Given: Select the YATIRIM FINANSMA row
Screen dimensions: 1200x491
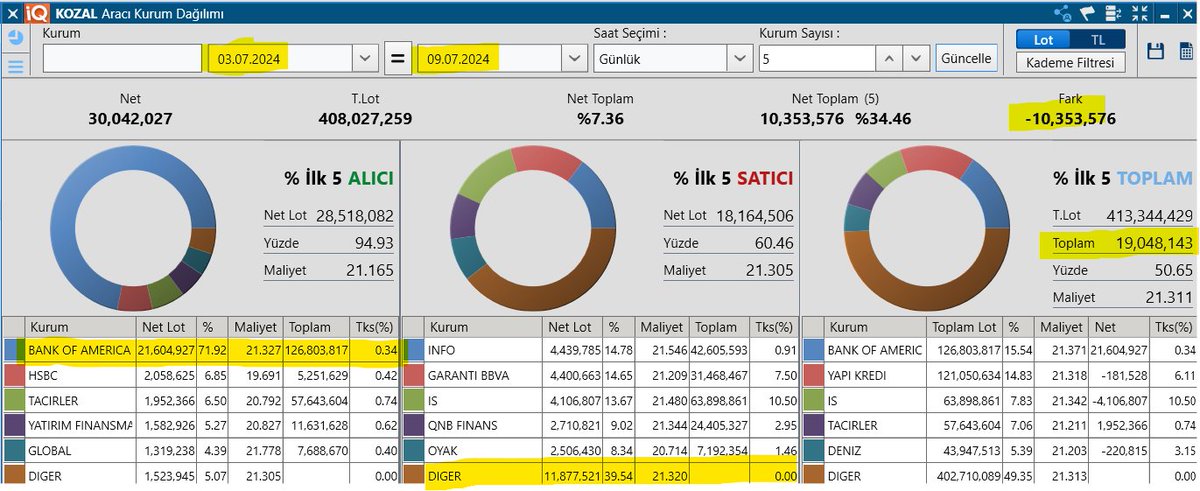Looking at the screenshot, I should 200,425.
